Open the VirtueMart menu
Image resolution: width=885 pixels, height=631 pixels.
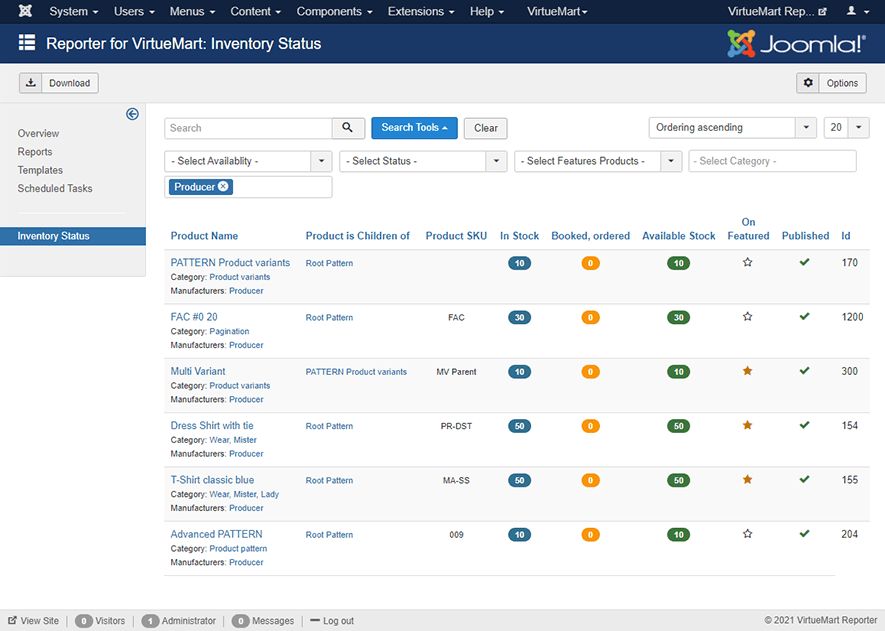click(557, 11)
